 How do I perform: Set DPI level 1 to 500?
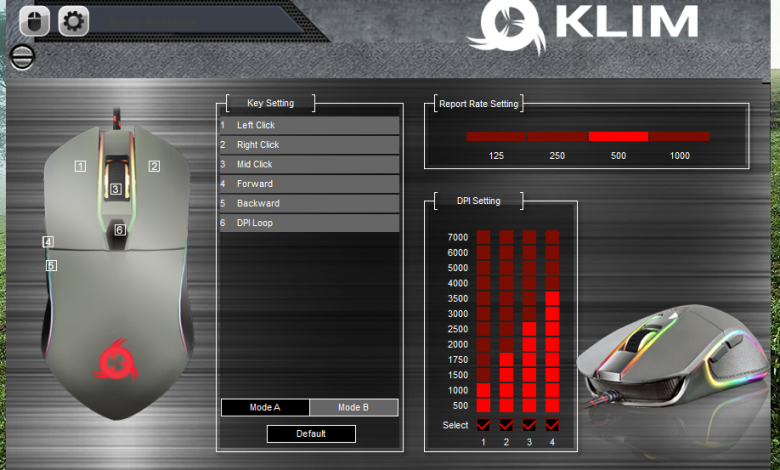(x=483, y=405)
